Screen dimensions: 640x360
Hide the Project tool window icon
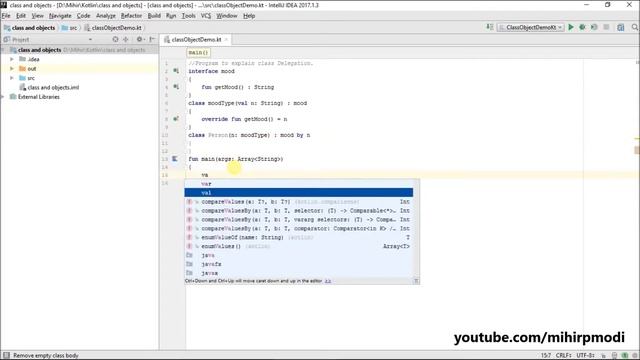coord(152,40)
